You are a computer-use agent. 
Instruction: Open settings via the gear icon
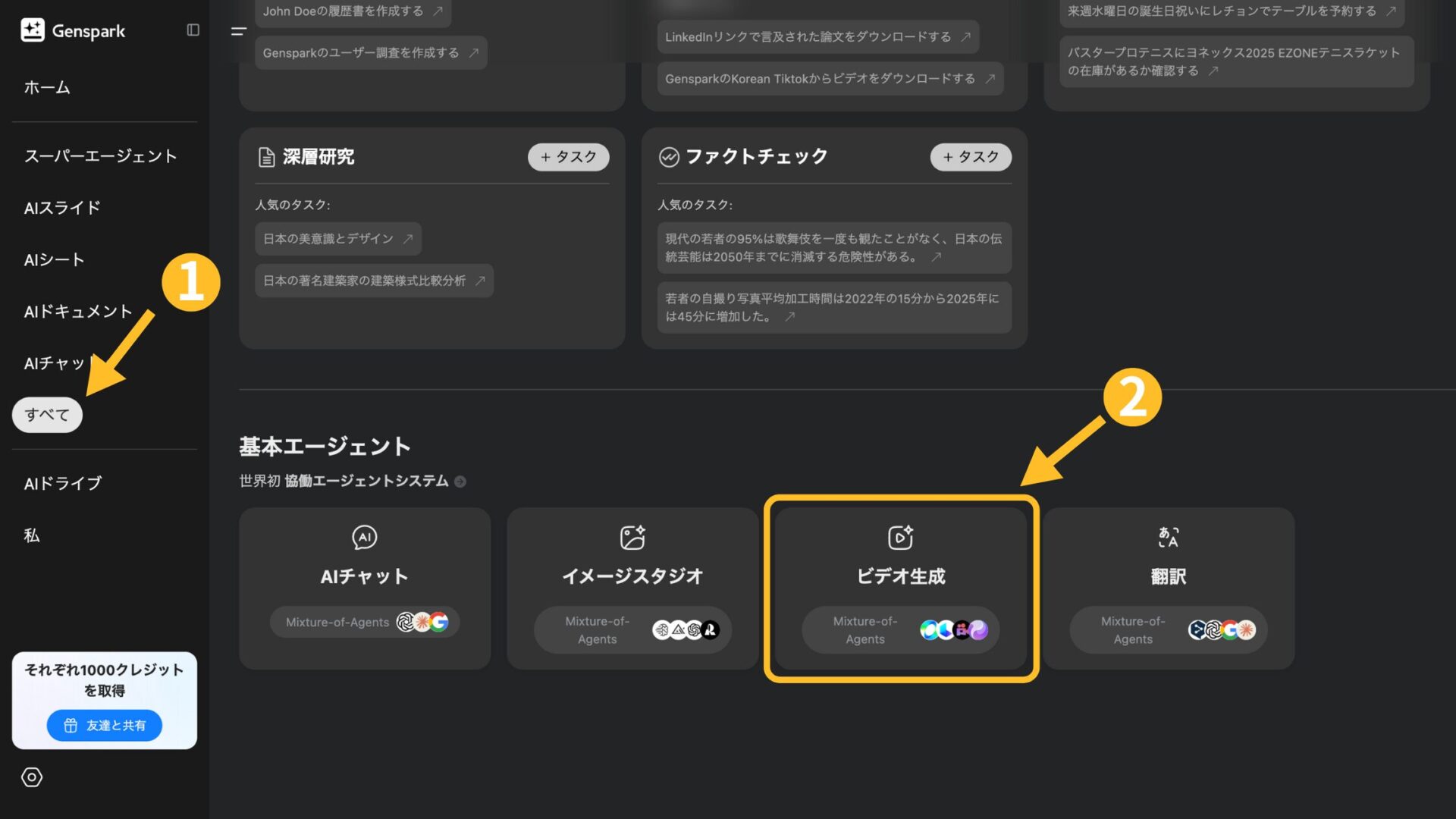pos(30,777)
